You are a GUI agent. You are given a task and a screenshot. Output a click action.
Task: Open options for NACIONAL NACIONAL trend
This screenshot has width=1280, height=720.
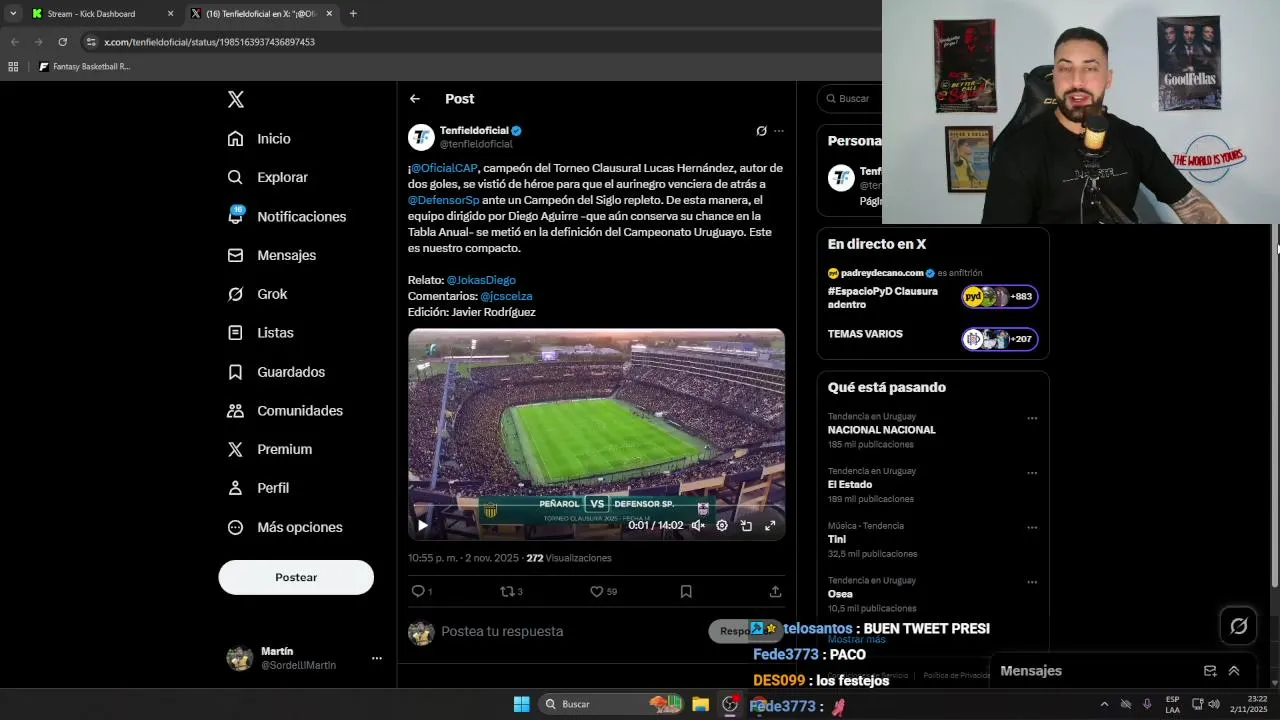[1032, 418]
